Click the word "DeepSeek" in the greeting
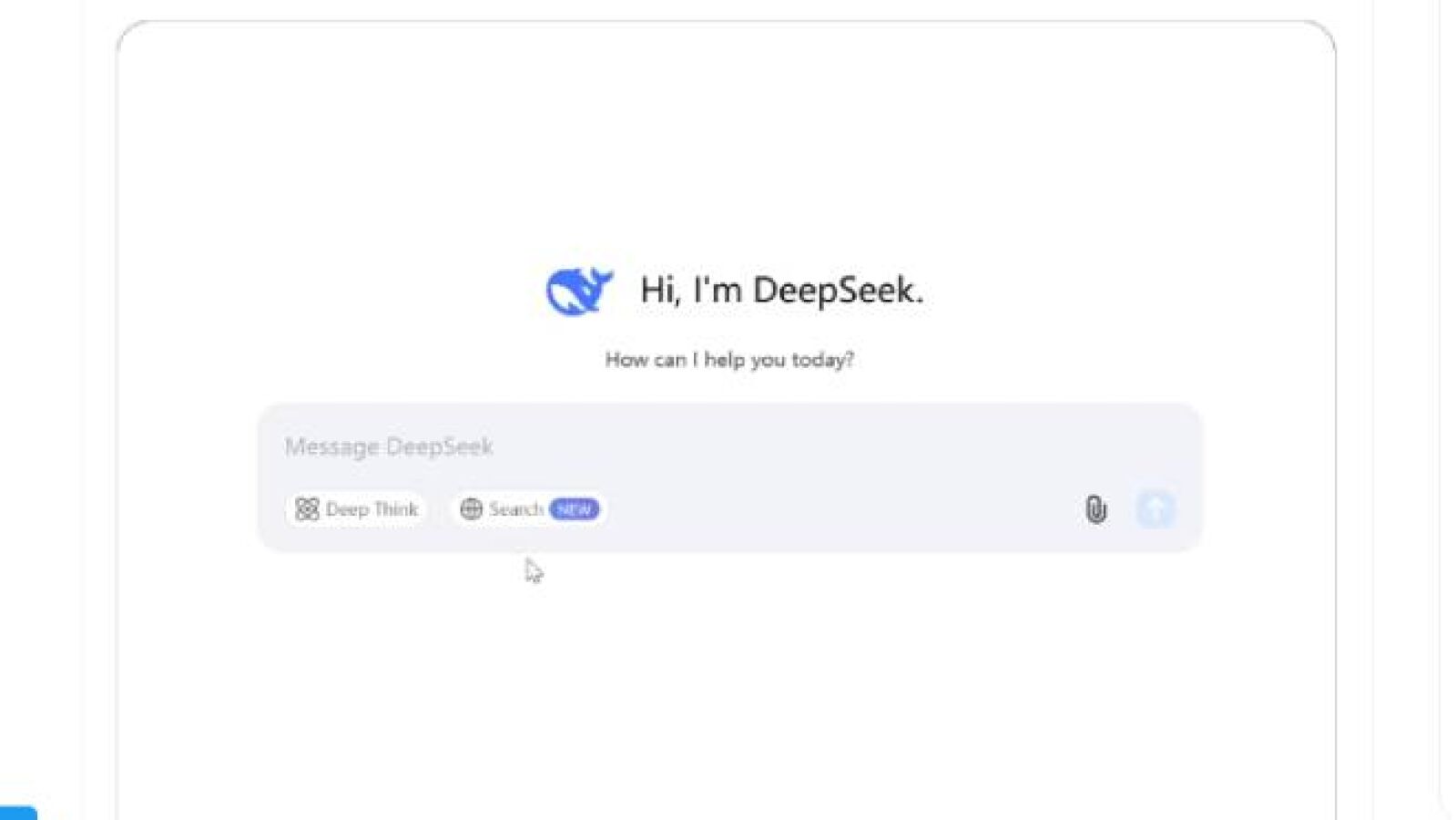 coord(836,291)
